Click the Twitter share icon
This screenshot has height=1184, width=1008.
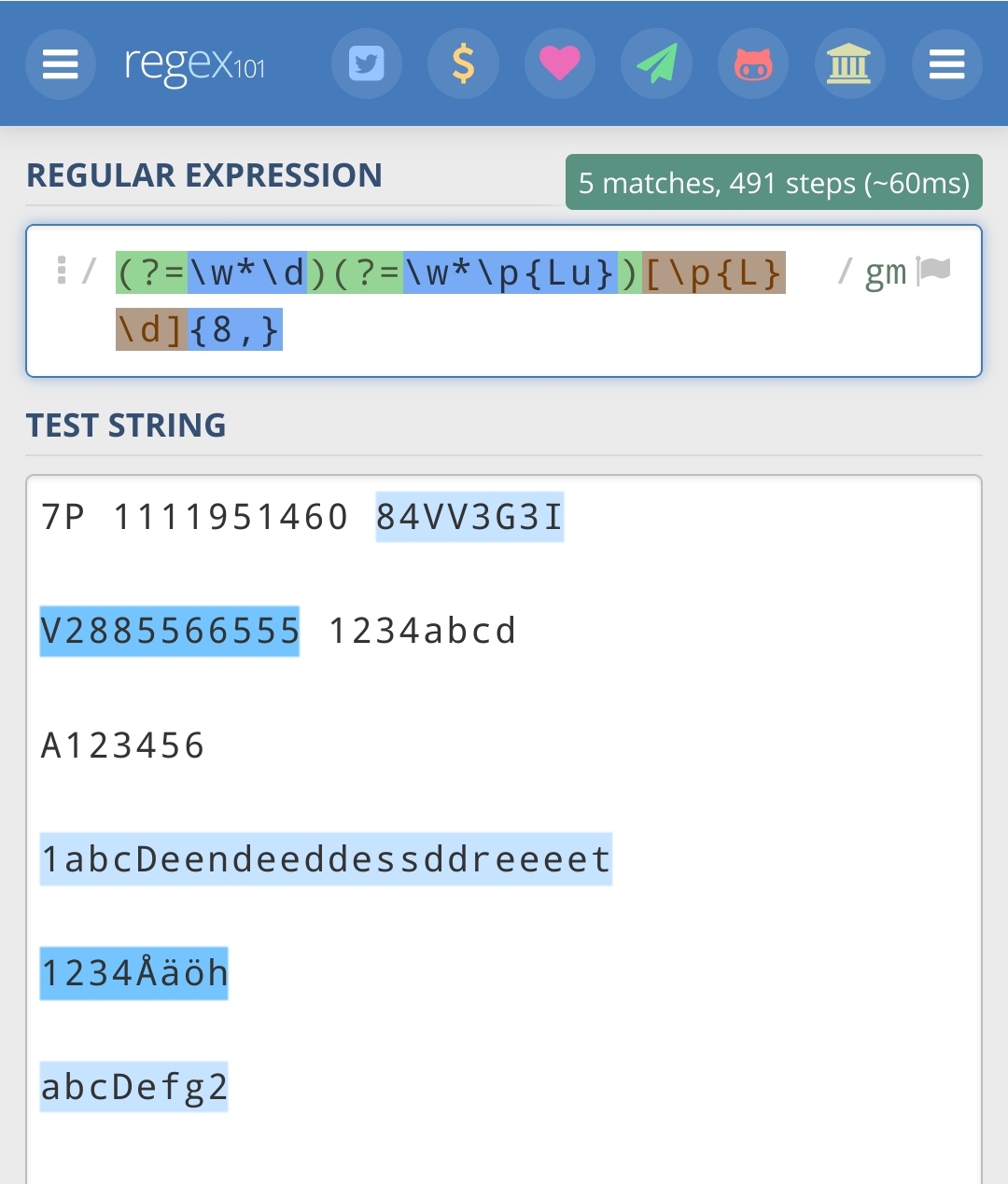point(367,63)
